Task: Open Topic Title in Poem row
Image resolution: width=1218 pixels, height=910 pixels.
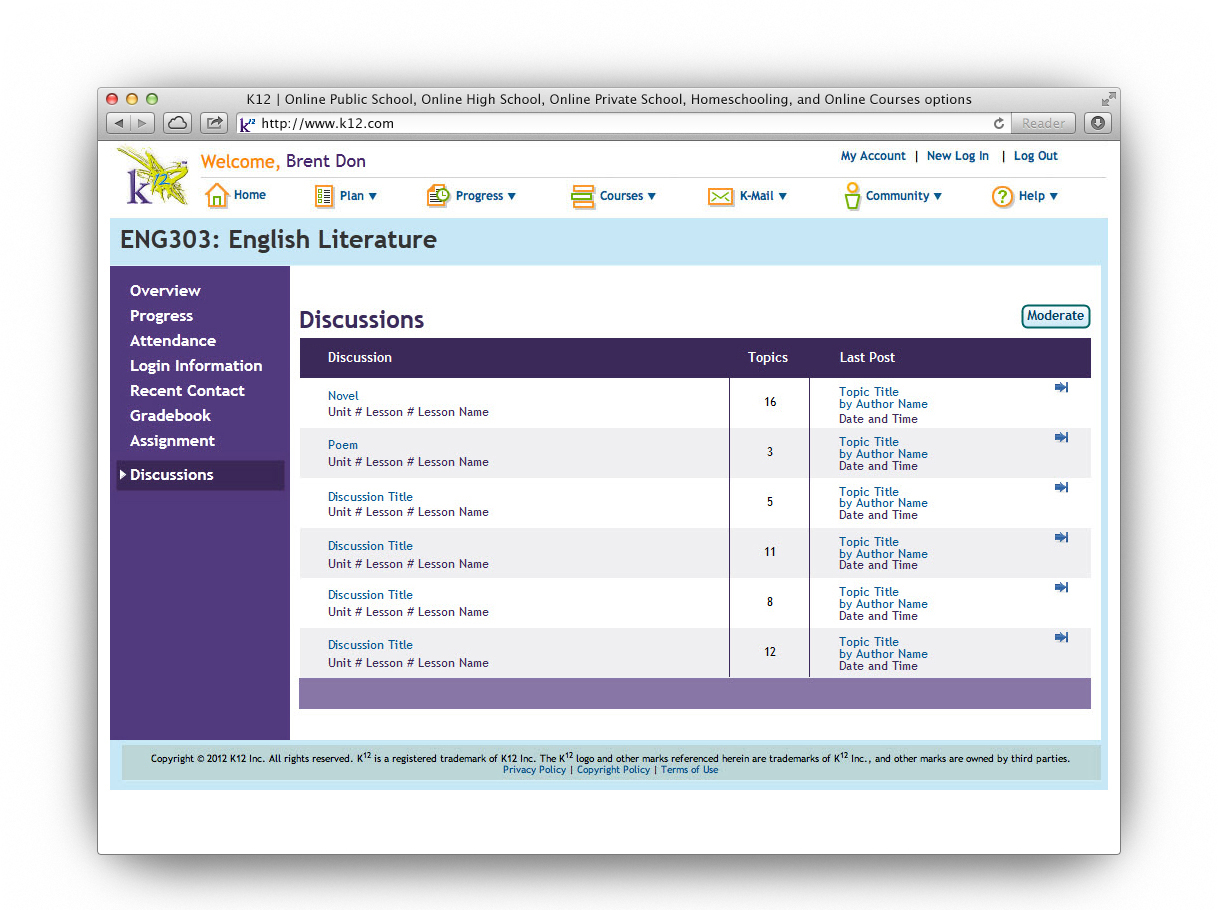Action: pyautogui.click(x=869, y=442)
